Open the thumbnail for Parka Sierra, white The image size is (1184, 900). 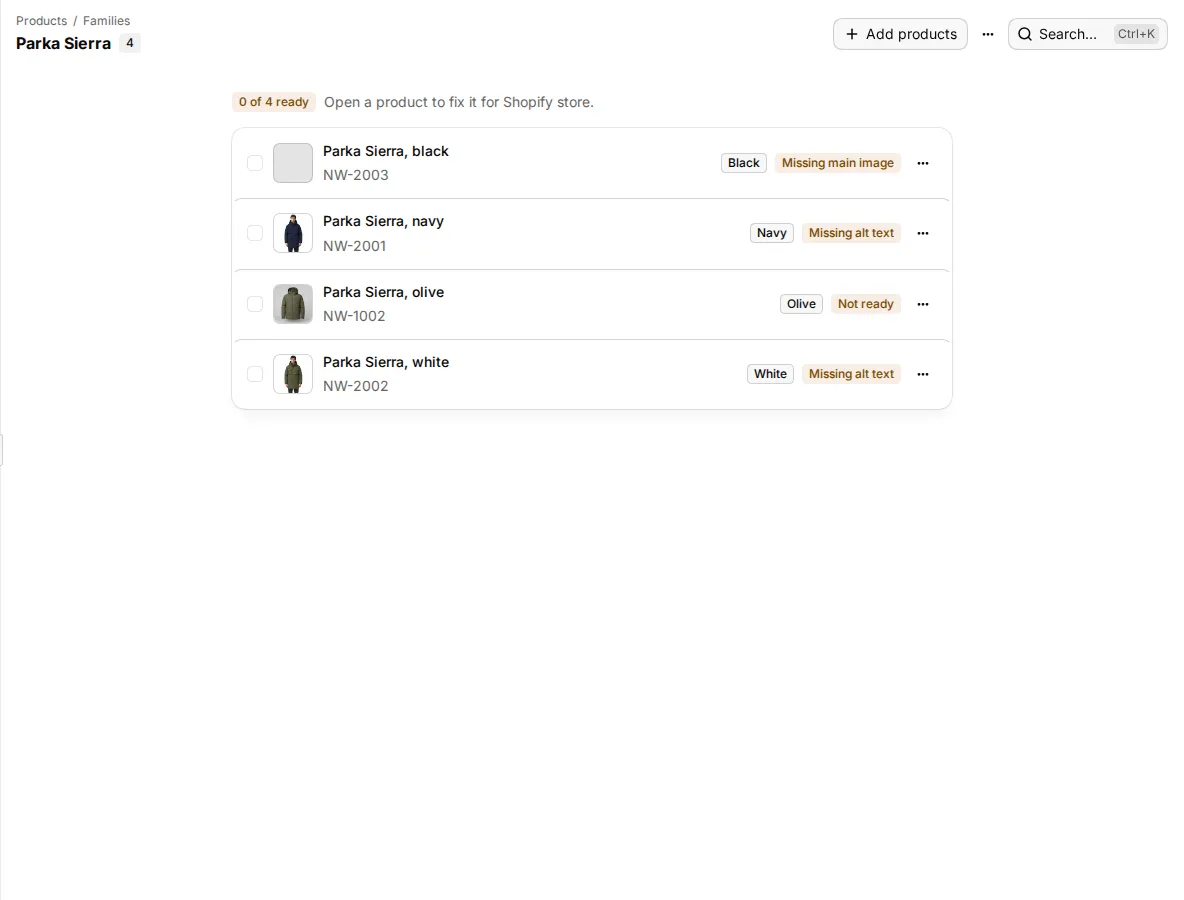(293, 374)
